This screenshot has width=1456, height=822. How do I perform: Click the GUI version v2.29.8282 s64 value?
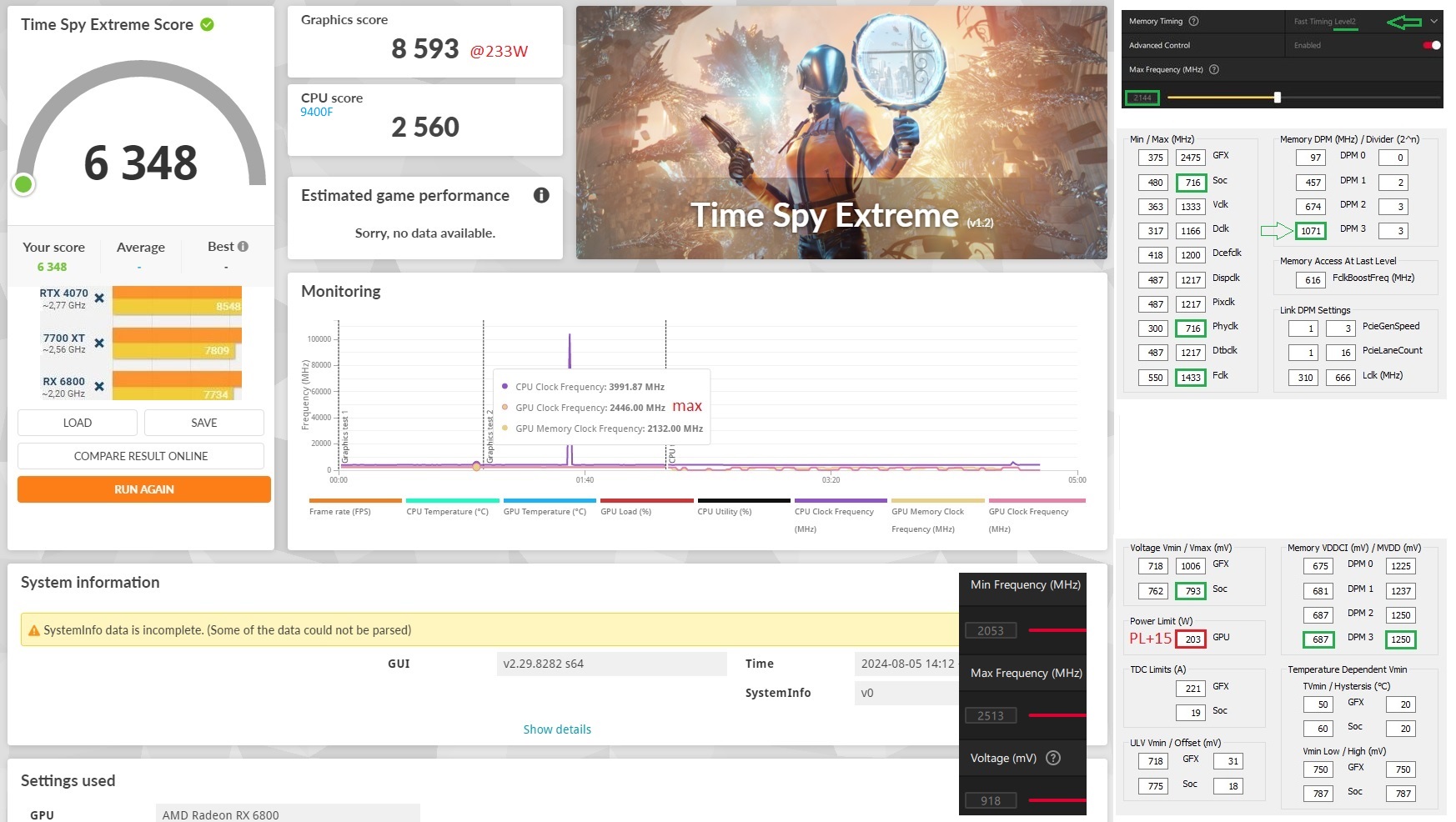pos(611,664)
